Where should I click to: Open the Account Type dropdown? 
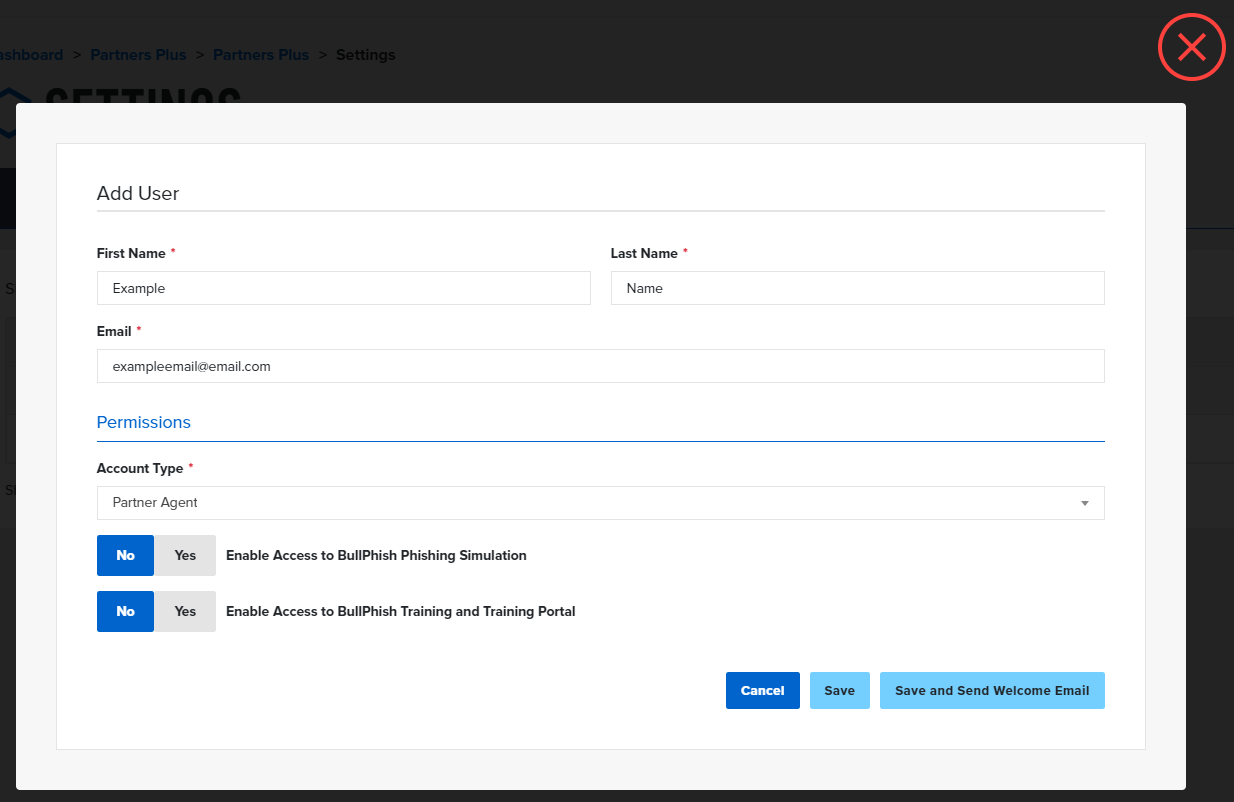coord(601,503)
